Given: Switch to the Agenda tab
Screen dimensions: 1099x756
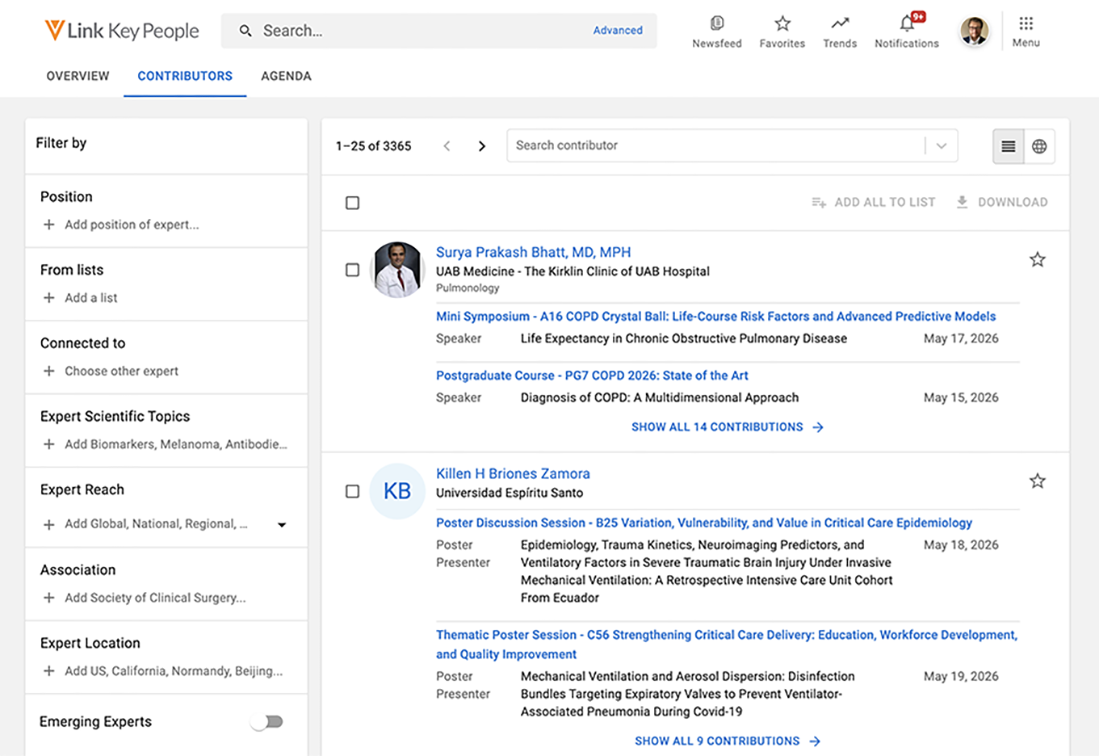Looking at the screenshot, I should pyautogui.click(x=286, y=76).
